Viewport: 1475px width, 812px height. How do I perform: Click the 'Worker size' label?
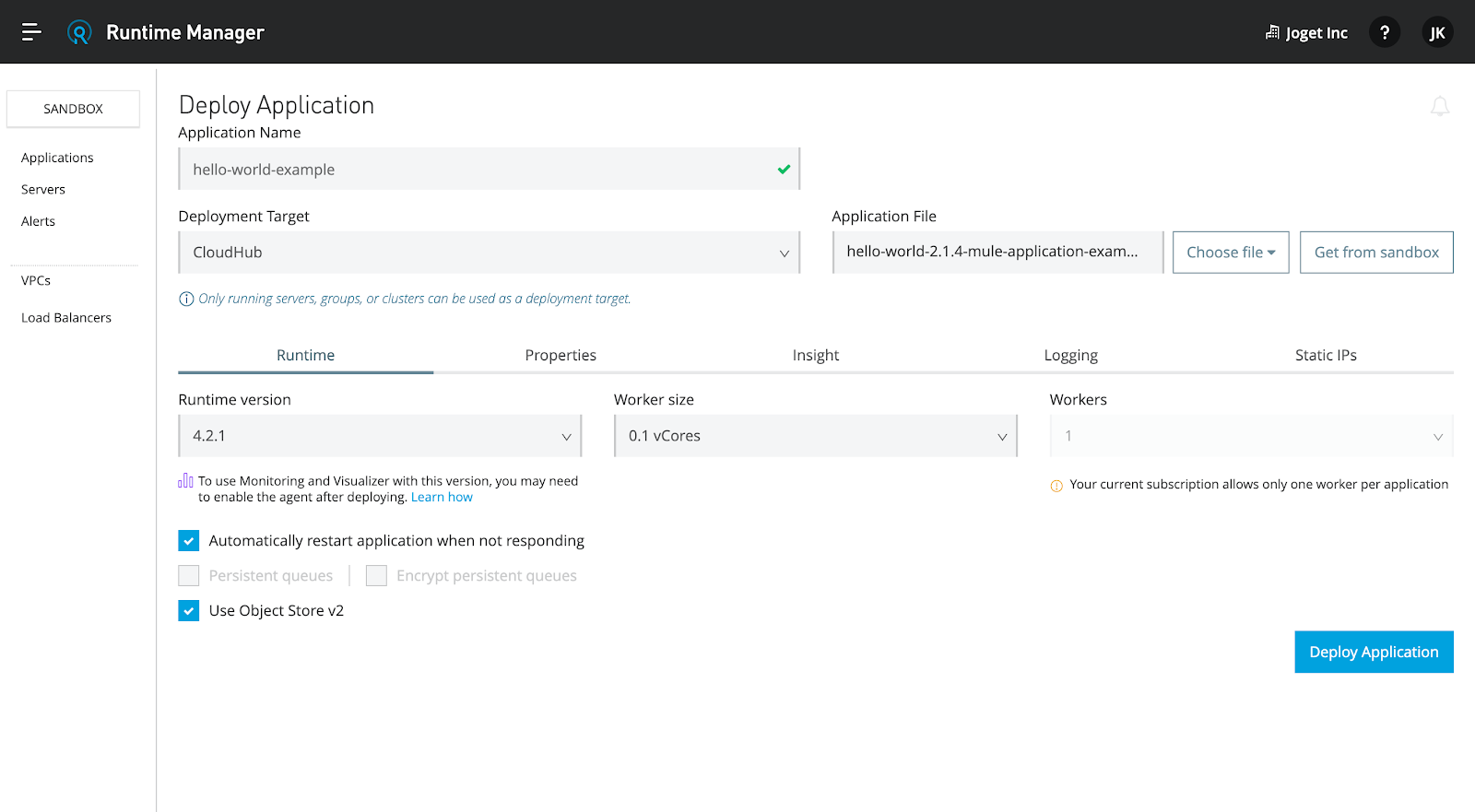tap(655, 399)
